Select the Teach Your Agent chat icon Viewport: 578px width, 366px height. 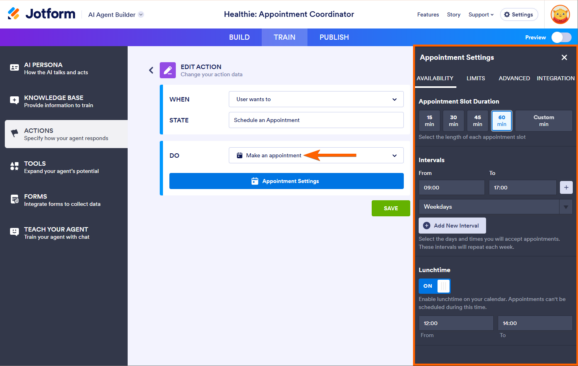tap(14, 232)
